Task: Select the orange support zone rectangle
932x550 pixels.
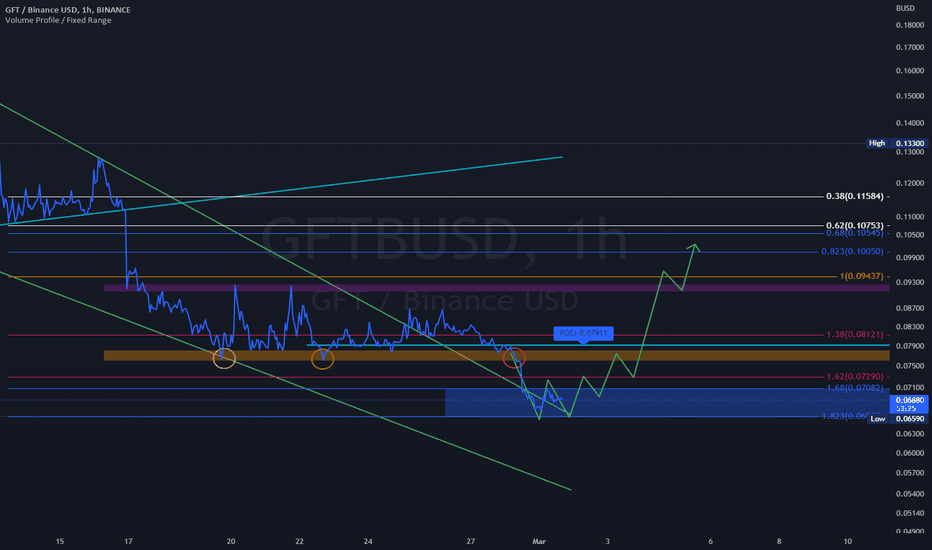Action: (x=496, y=356)
